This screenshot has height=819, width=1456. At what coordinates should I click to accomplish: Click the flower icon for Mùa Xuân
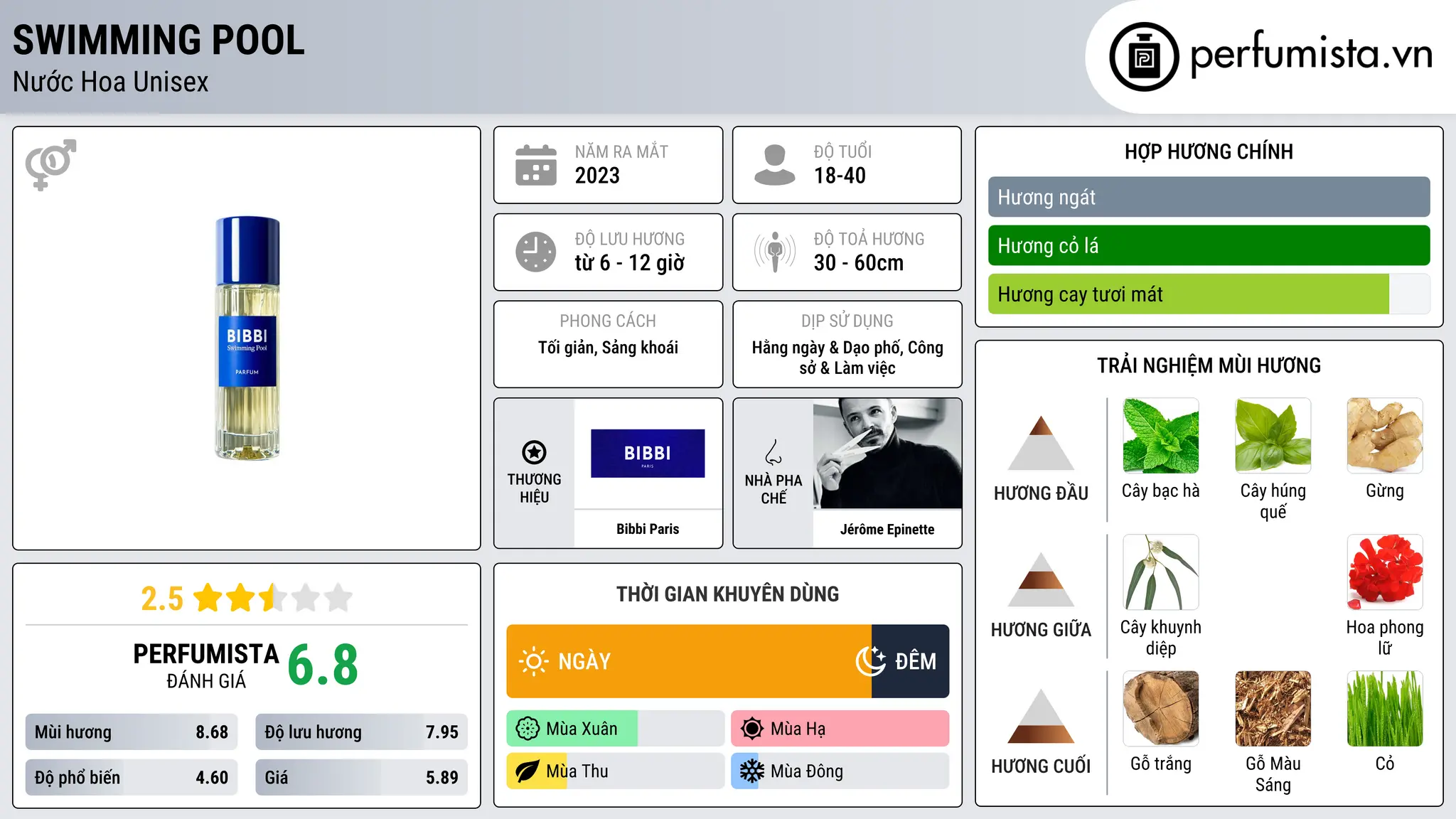[x=528, y=729]
